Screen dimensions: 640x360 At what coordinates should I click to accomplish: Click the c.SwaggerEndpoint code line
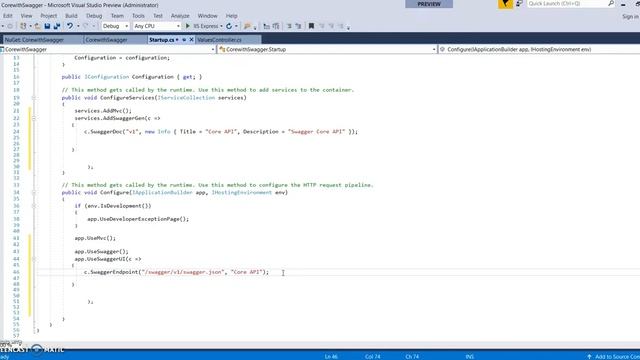(176, 272)
